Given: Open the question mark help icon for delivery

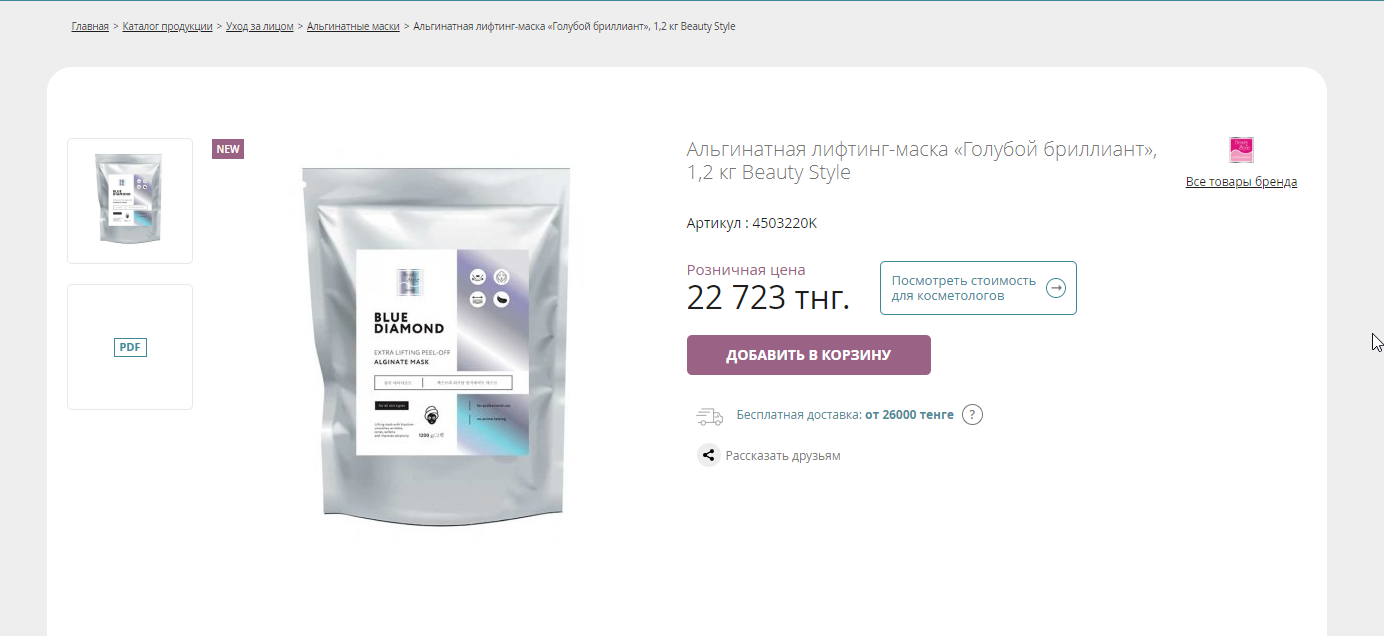Looking at the screenshot, I should [972, 414].
